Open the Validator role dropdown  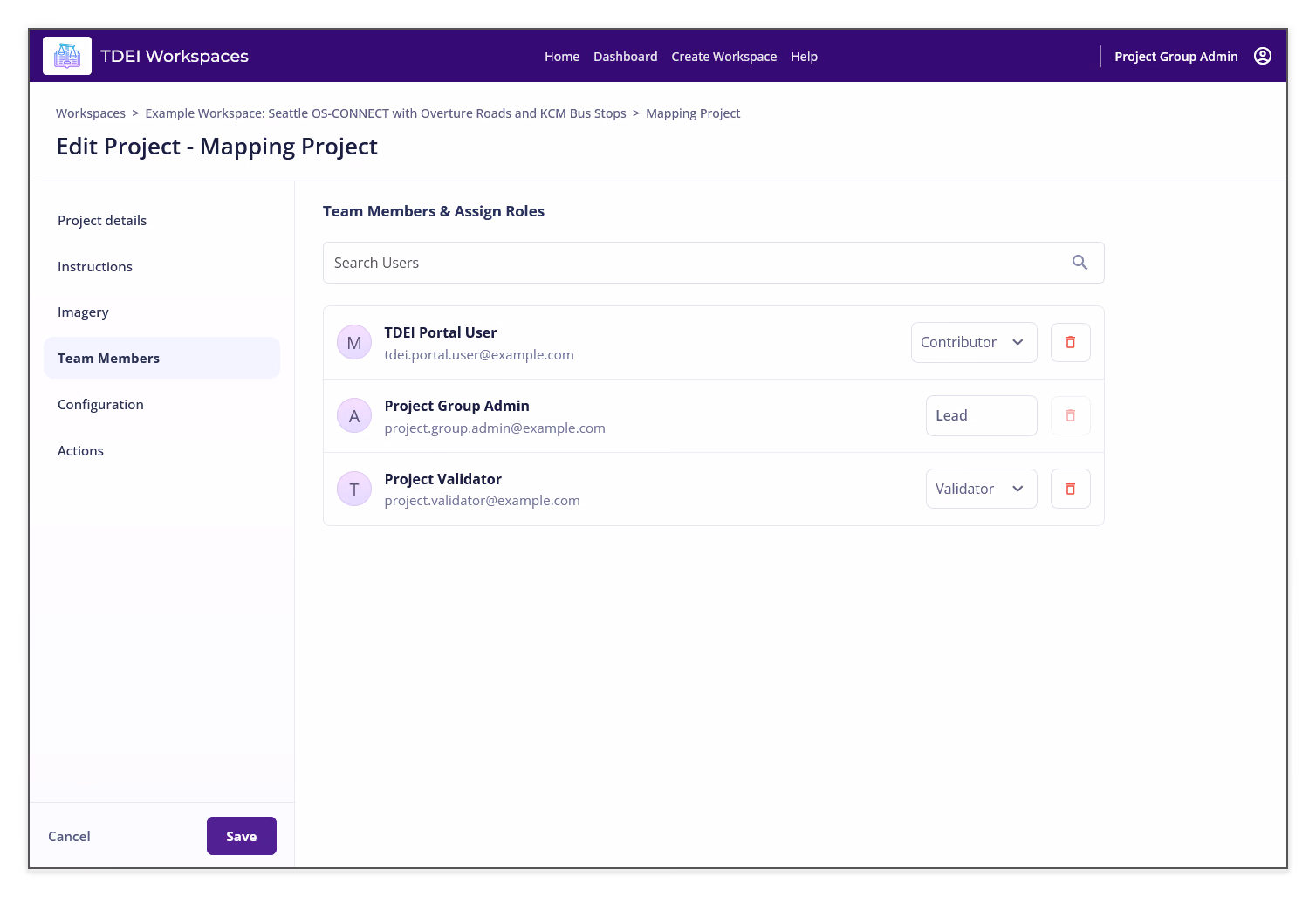(x=981, y=489)
